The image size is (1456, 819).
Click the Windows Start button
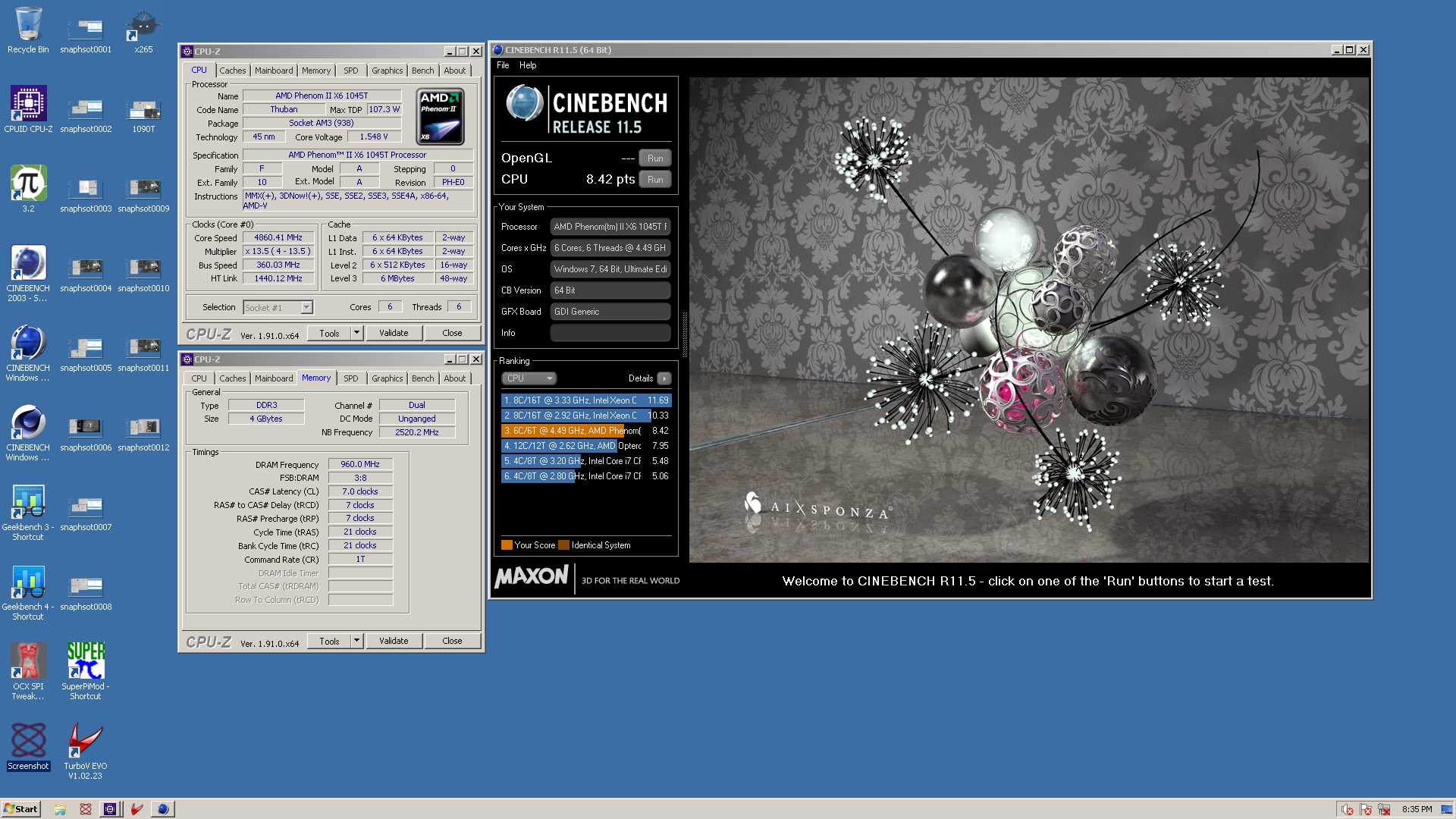(20, 808)
